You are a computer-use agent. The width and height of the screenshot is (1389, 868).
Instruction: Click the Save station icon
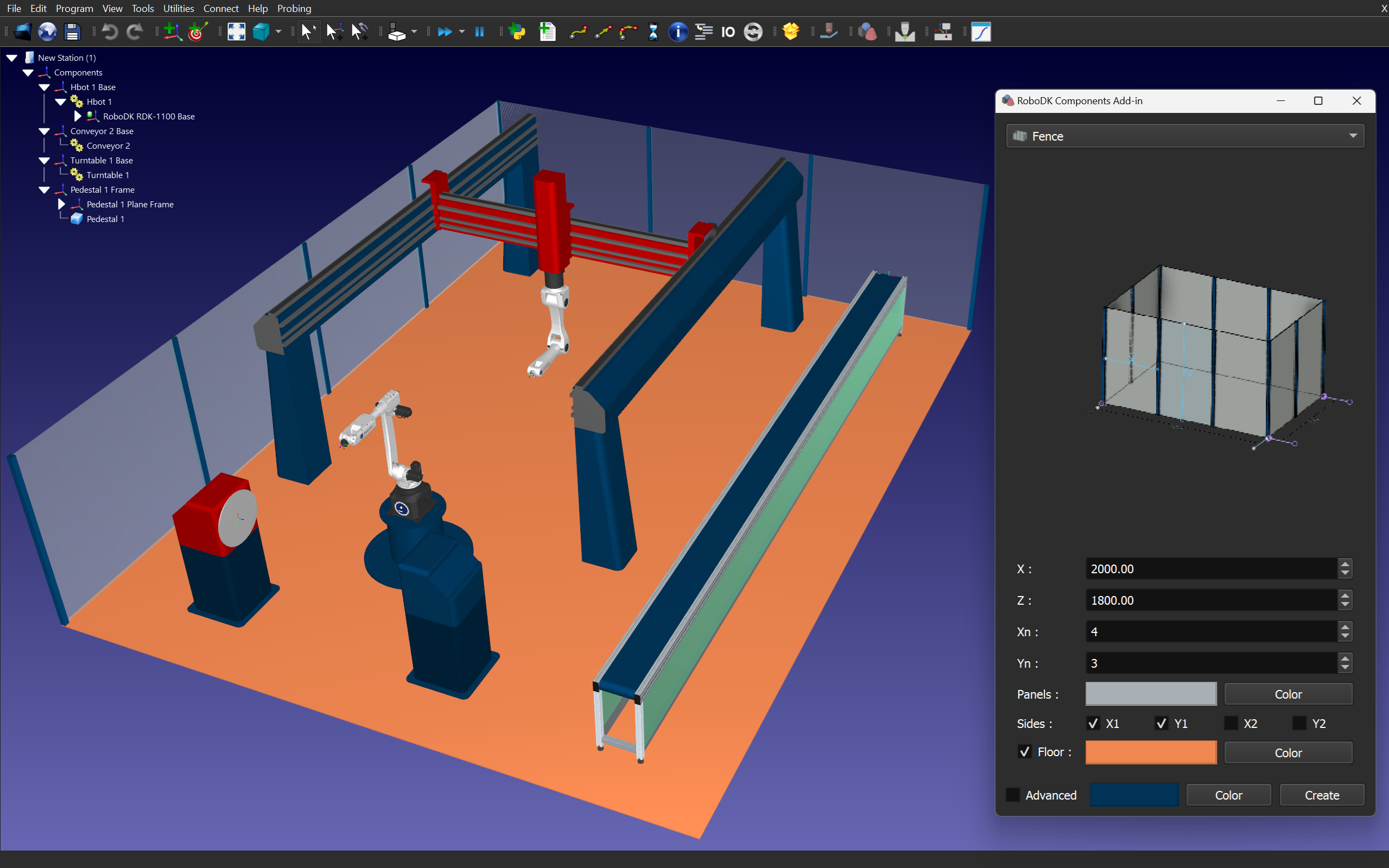coord(72,31)
